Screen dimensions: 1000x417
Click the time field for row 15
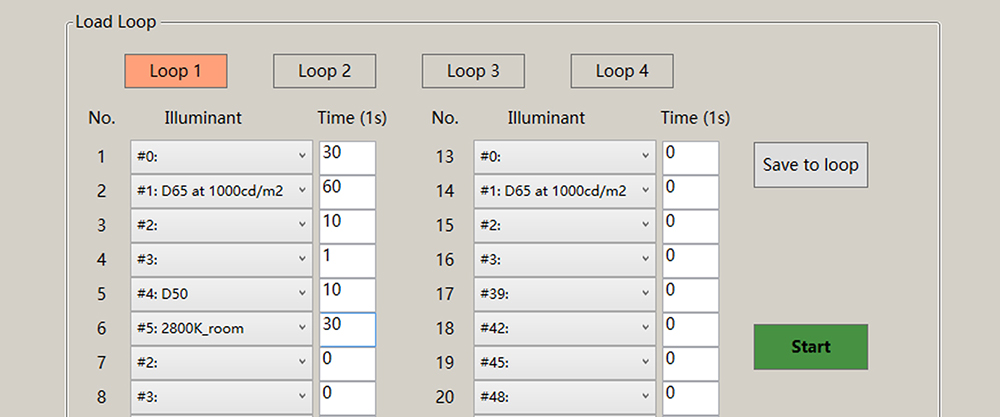(x=691, y=226)
